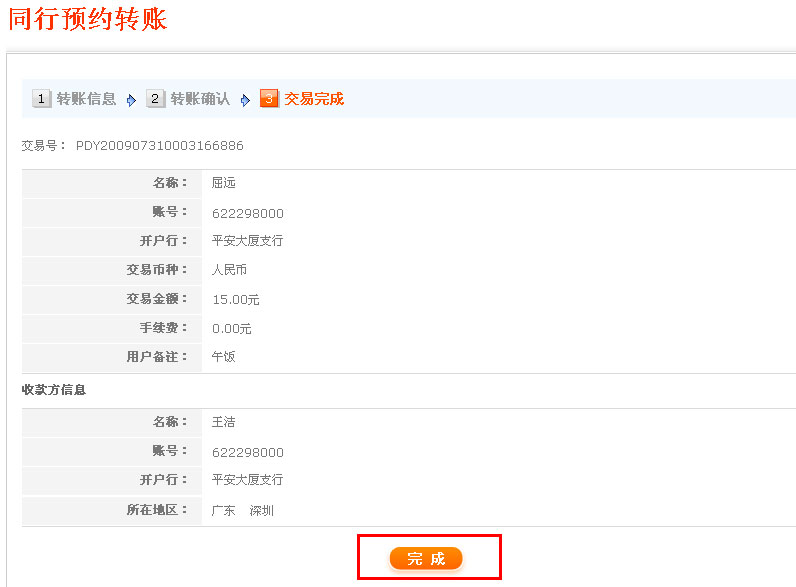This screenshot has height=587, width=796.
Task: Click transaction number PDY200907310003166886
Action: [160, 146]
